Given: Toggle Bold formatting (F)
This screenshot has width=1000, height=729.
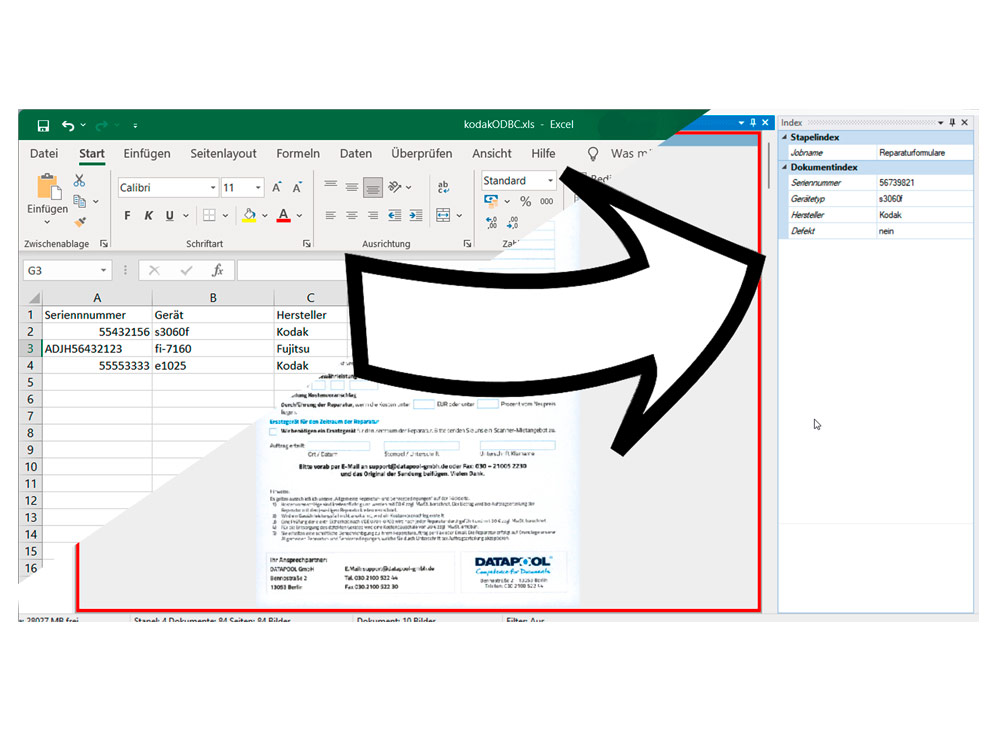Looking at the screenshot, I should (x=127, y=215).
